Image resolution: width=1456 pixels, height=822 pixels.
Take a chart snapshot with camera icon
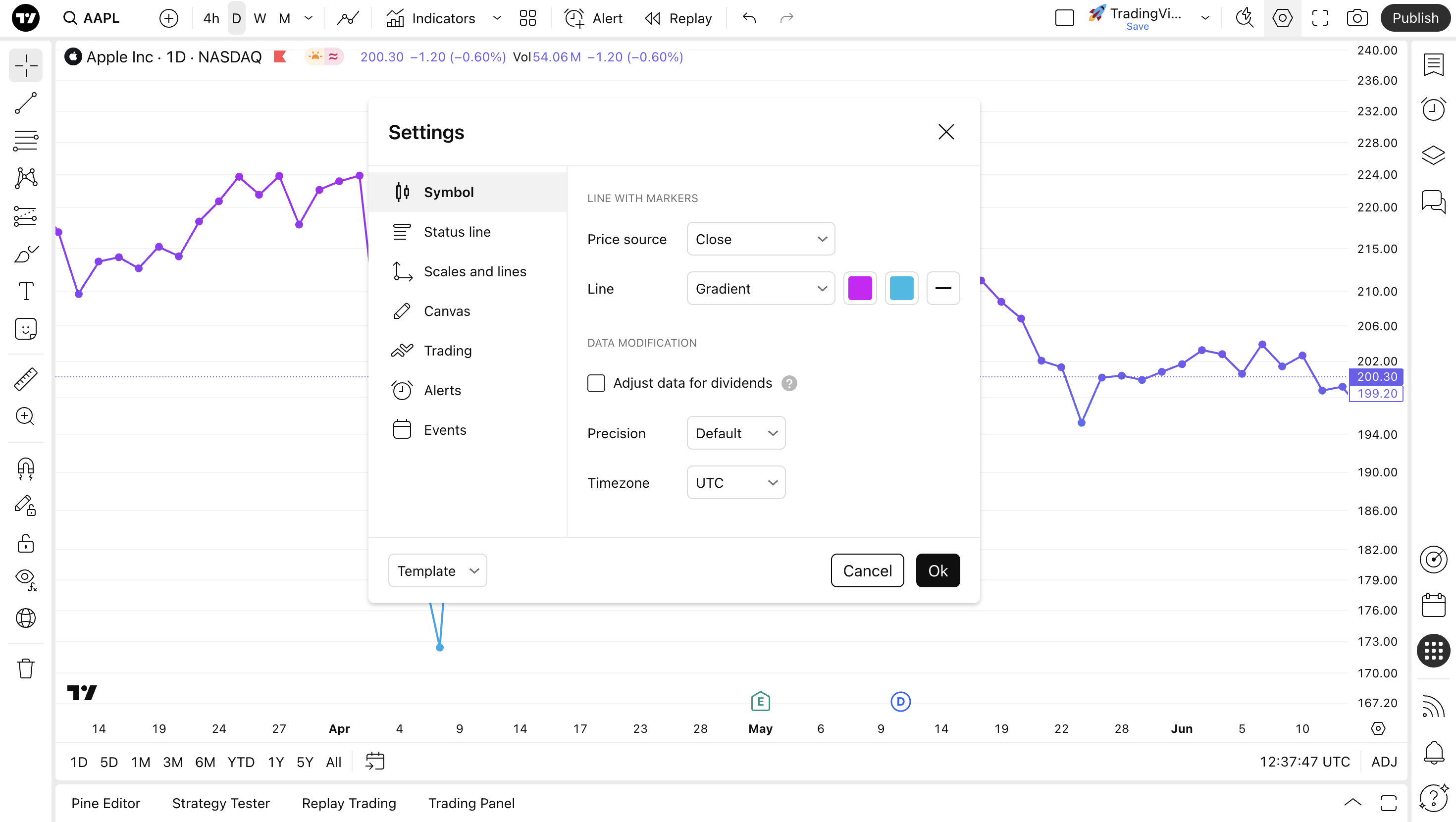coord(1356,18)
